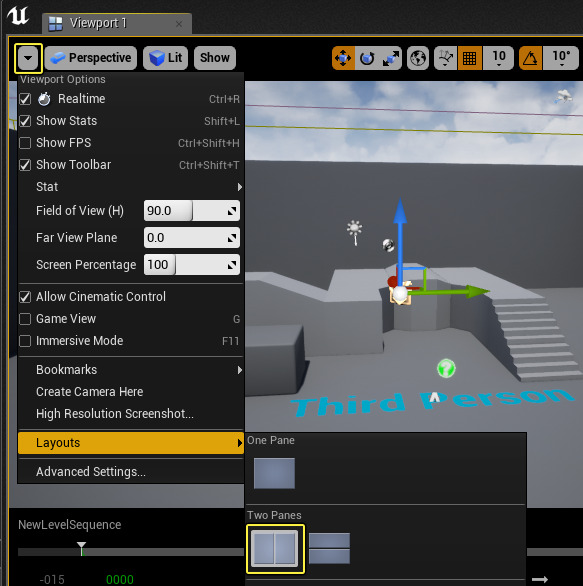Click the Realtime stopwatch icon
The width and height of the screenshot is (583, 586).
coord(44,99)
